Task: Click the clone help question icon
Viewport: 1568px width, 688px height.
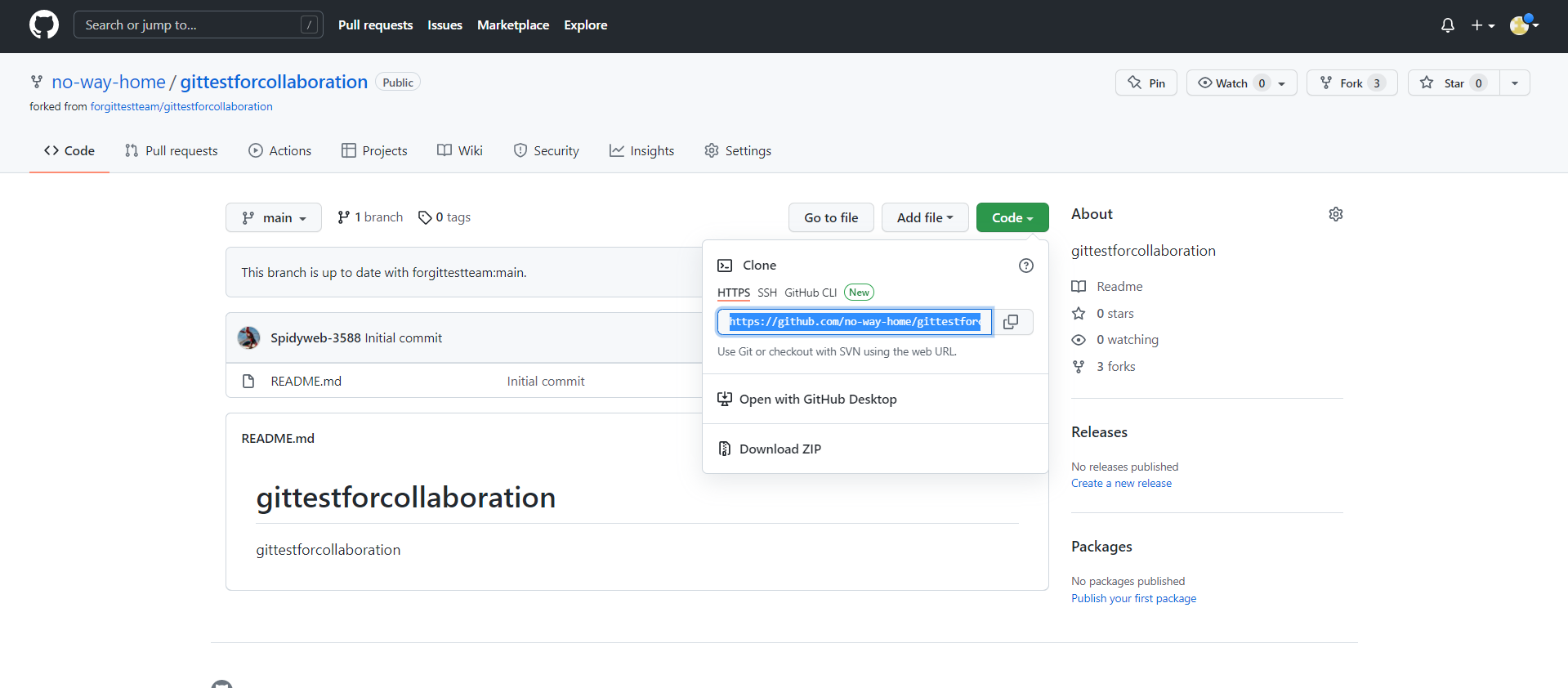Action: [1026, 266]
